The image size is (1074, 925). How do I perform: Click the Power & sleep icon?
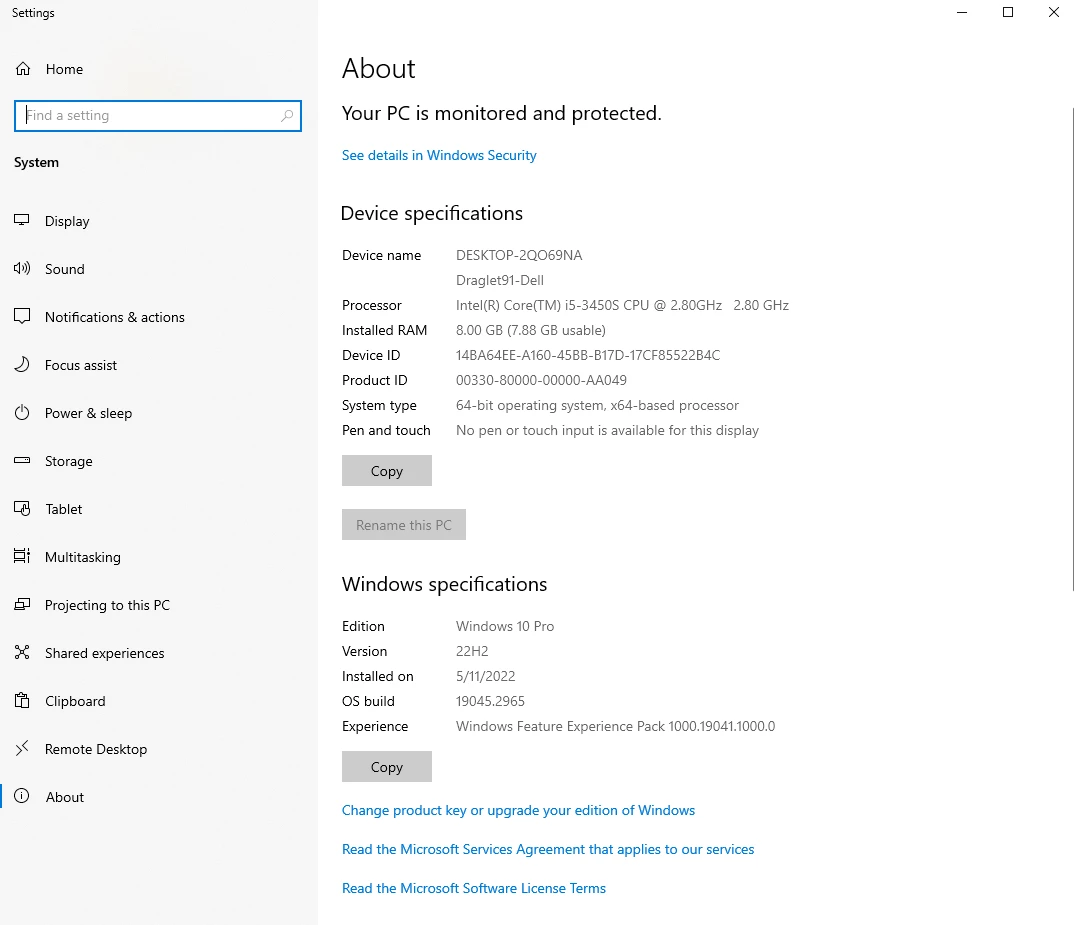coord(22,412)
